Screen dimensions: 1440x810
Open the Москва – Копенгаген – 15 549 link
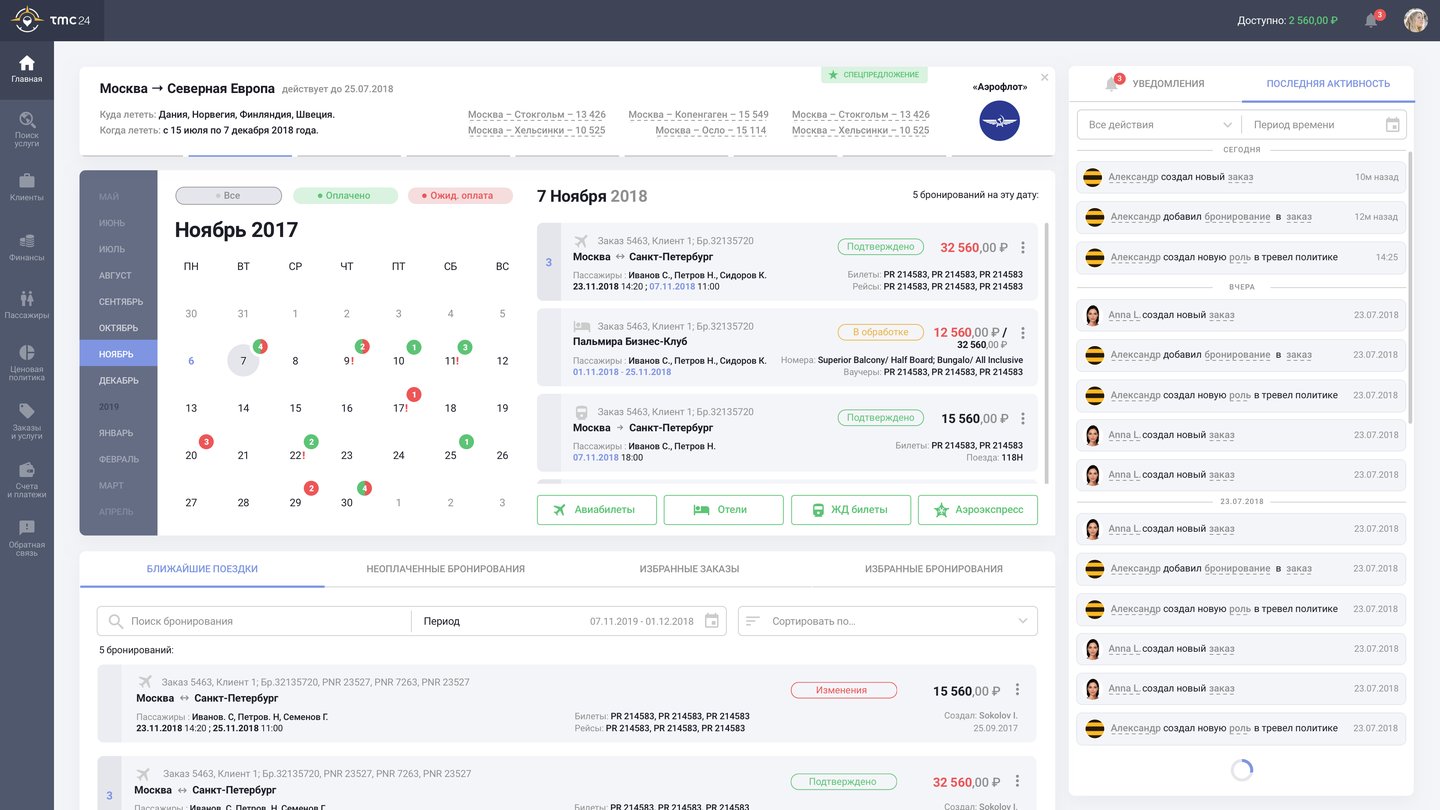coord(698,115)
